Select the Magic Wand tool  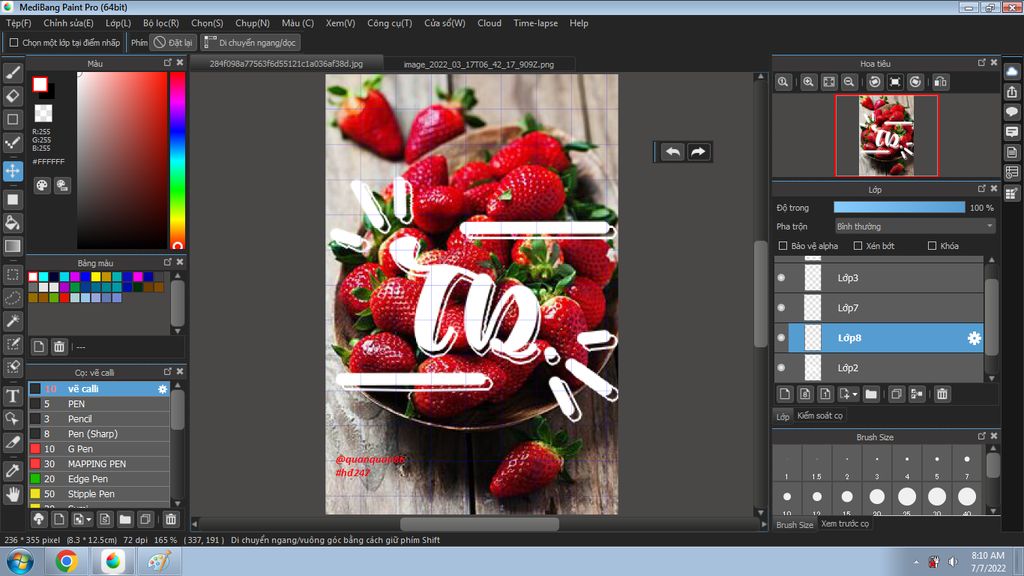tap(12, 321)
